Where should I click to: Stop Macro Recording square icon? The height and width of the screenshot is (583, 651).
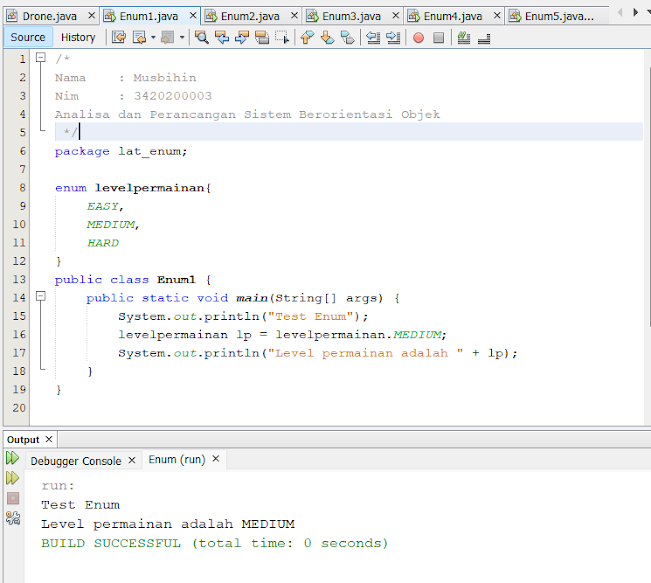click(x=438, y=38)
